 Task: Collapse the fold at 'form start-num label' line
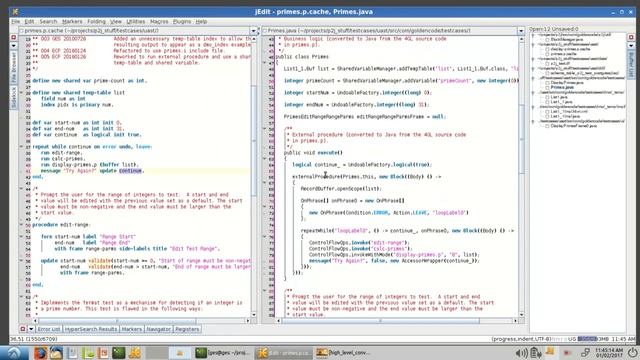pyautogui.click(x=21, y=236)
